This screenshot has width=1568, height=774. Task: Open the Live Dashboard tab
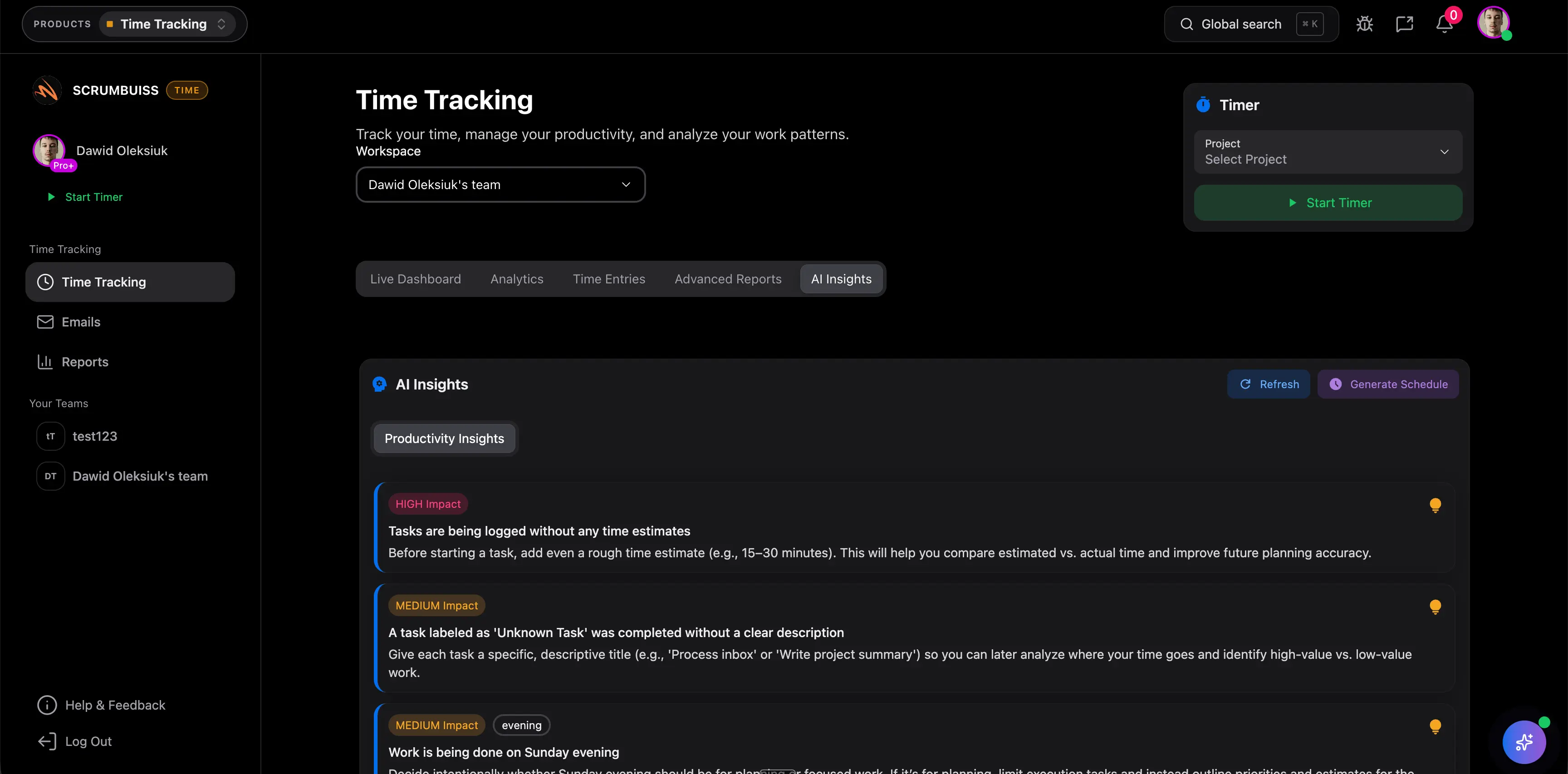pyautogui.click(x=416, y=279)
